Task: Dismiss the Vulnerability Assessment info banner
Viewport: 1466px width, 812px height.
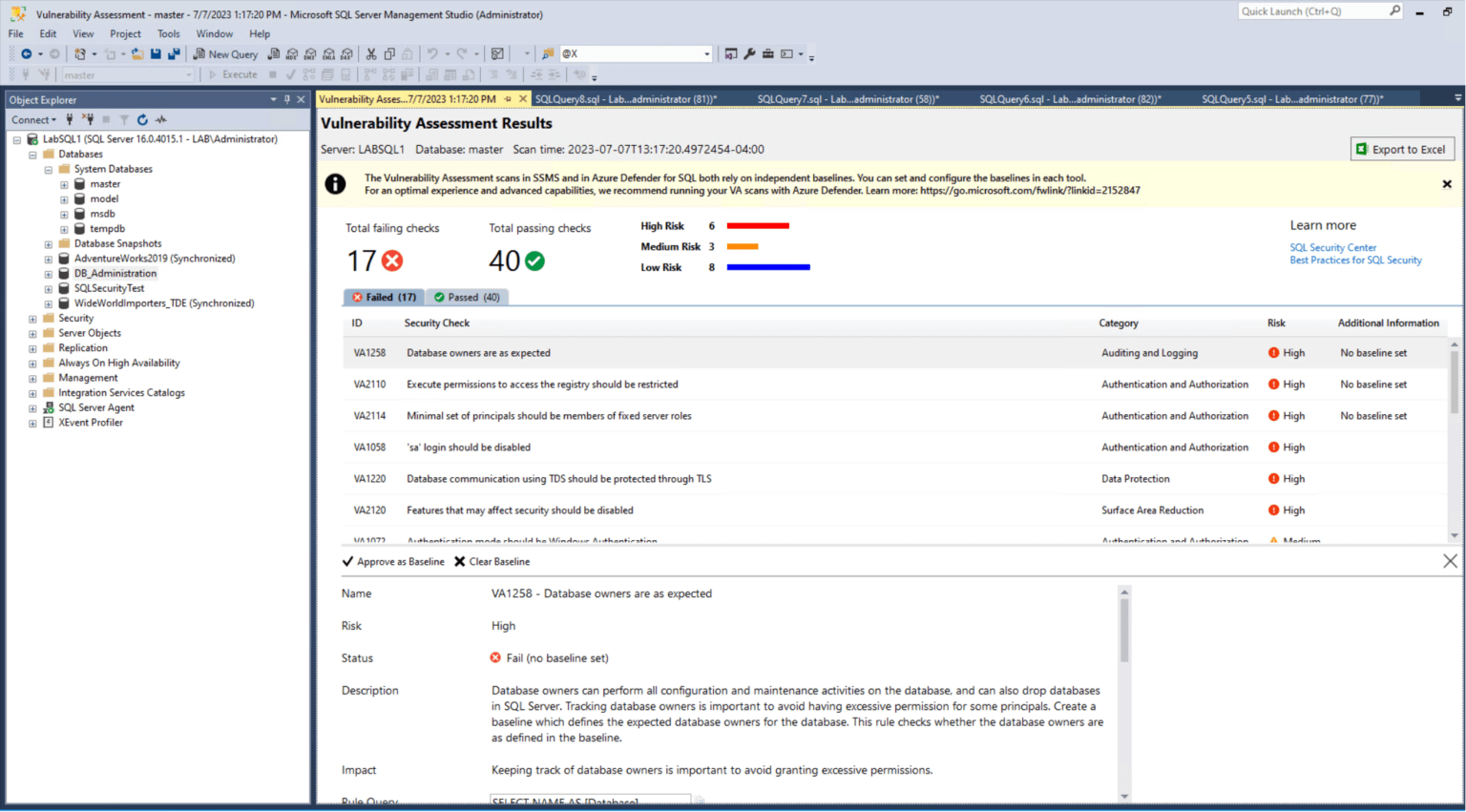Action: pos(1447,183)
